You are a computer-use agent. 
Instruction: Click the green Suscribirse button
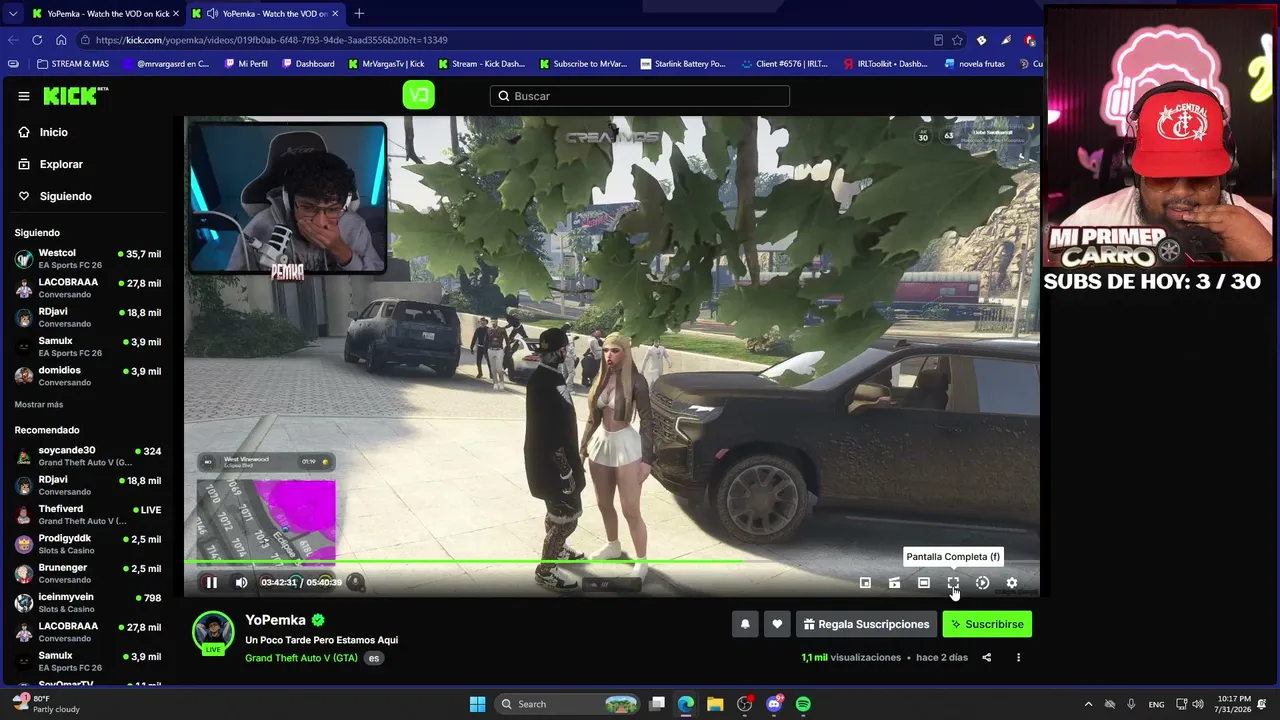pyautogui.click(x=987, y=624)
